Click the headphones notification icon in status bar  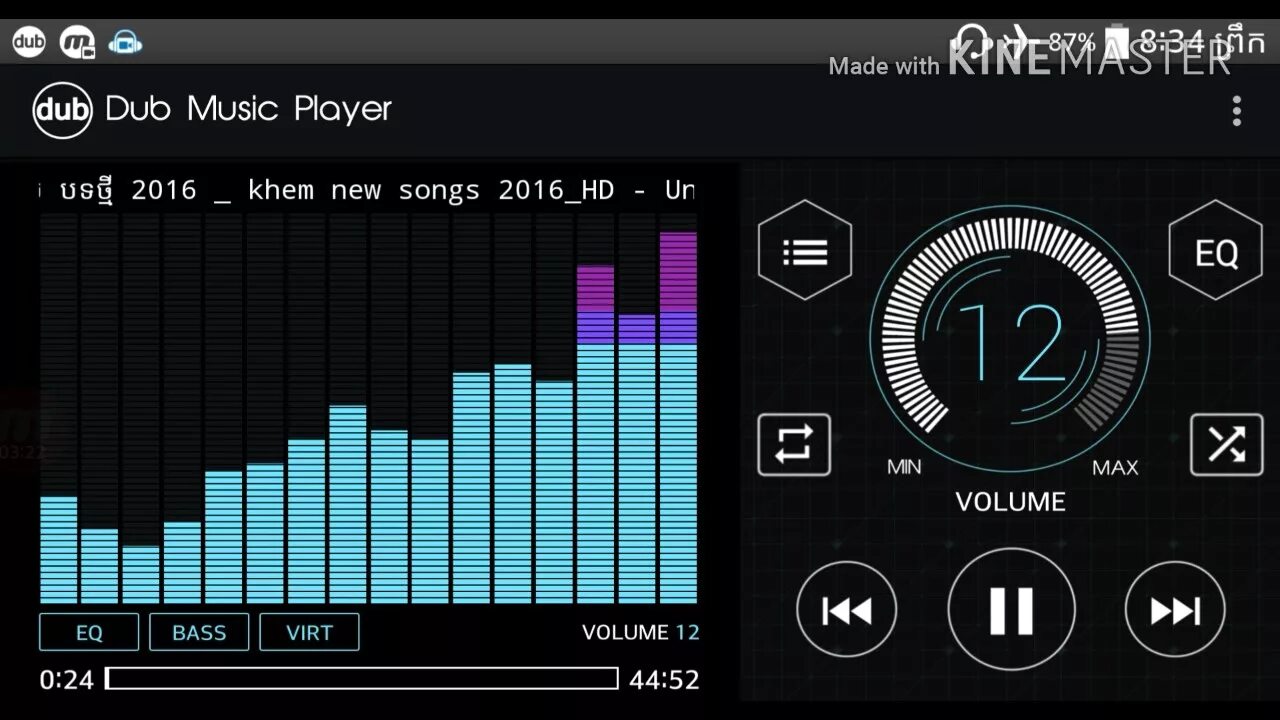[x=125, y=42]
